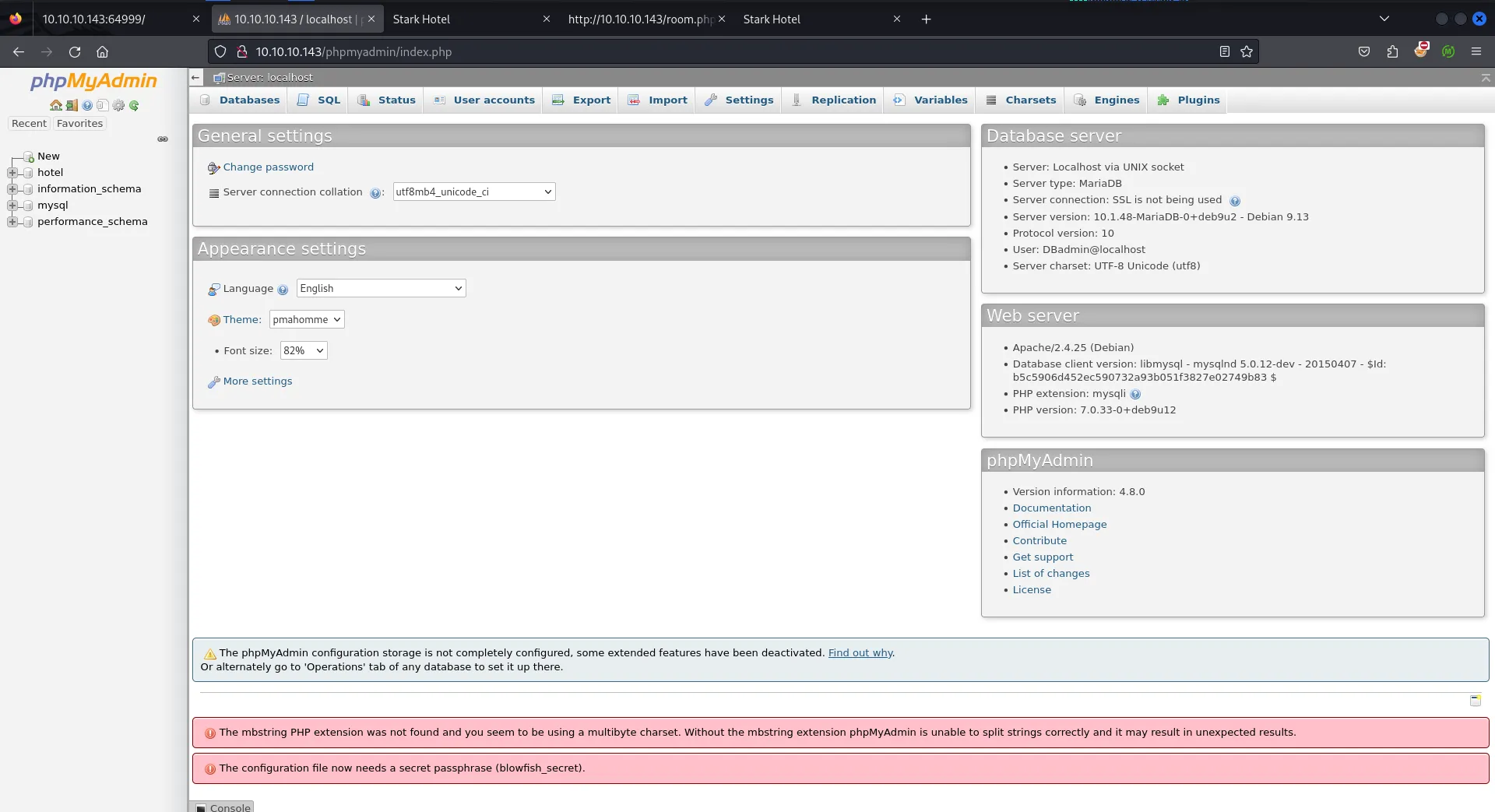Open the Theme dropdown showing pmahomme
Image resolution: width=1495 pixels, height=812 pixels.
tap(307, 320)
